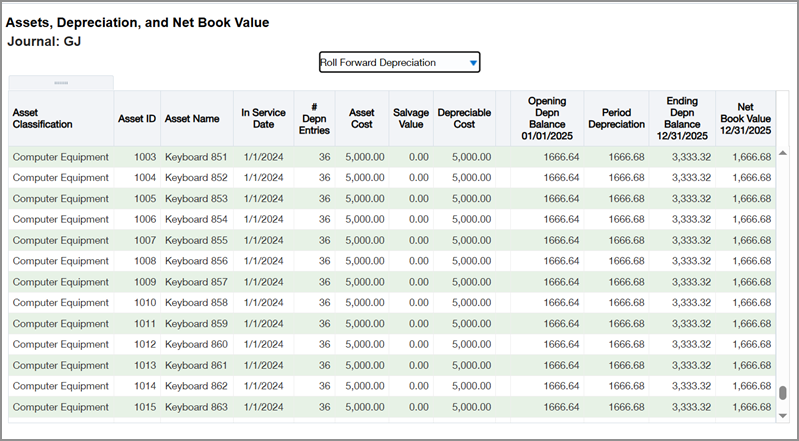Select the Asset Name column header
Screen dimensions: 799x441
point(191,119)
